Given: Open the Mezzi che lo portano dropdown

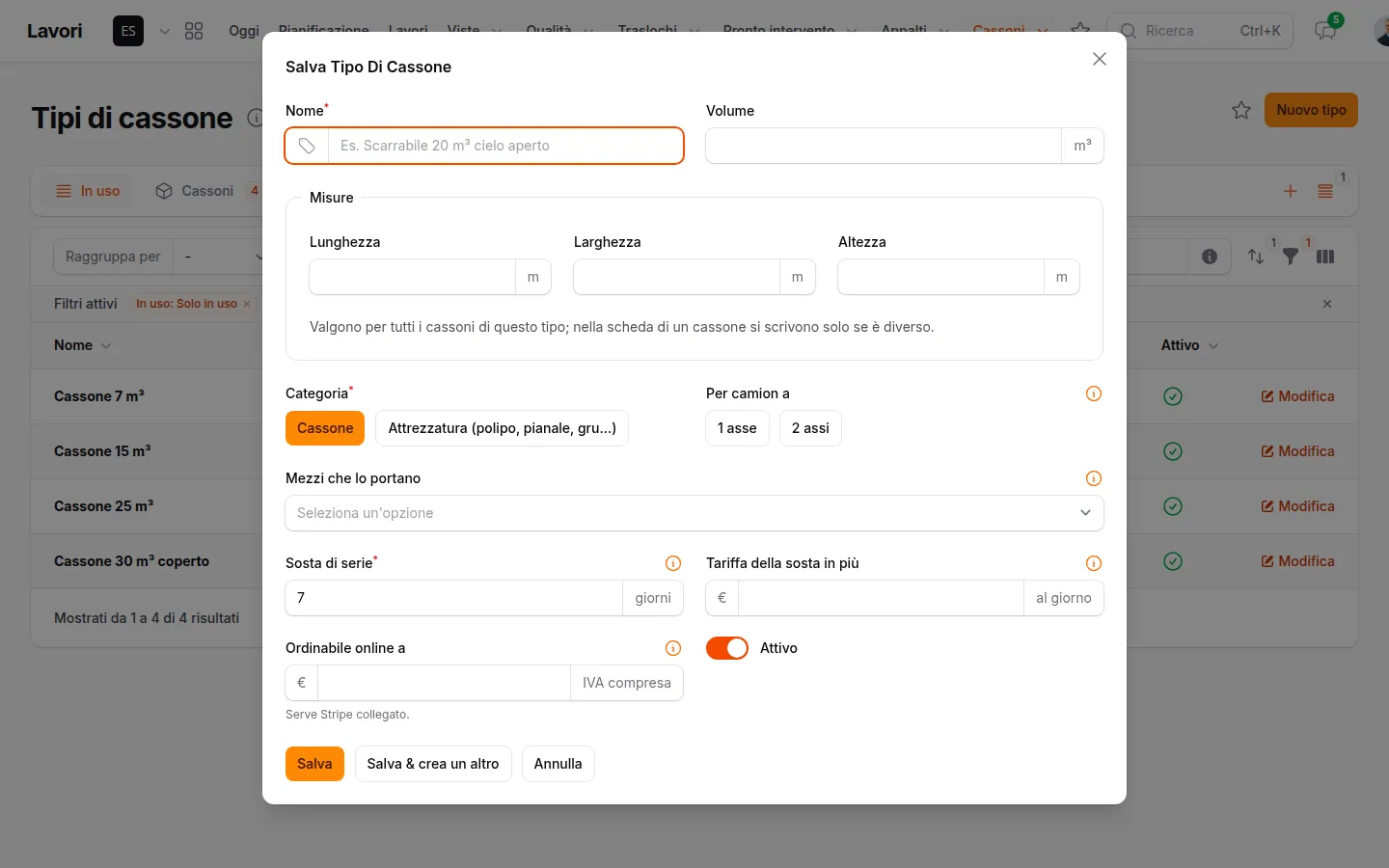Looking at the screenshot, I should 694,513.
